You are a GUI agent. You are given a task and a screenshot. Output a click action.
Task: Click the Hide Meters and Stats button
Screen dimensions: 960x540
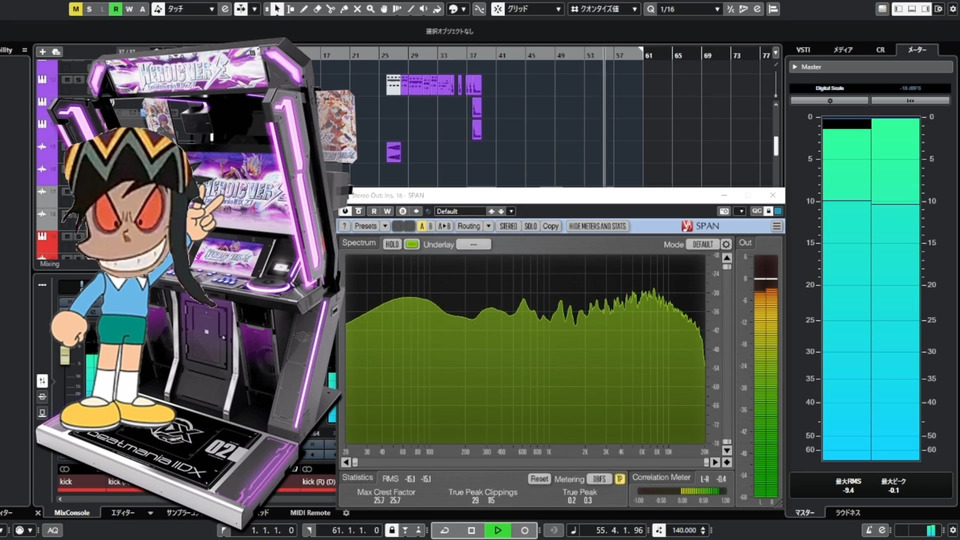coord(598,227)
